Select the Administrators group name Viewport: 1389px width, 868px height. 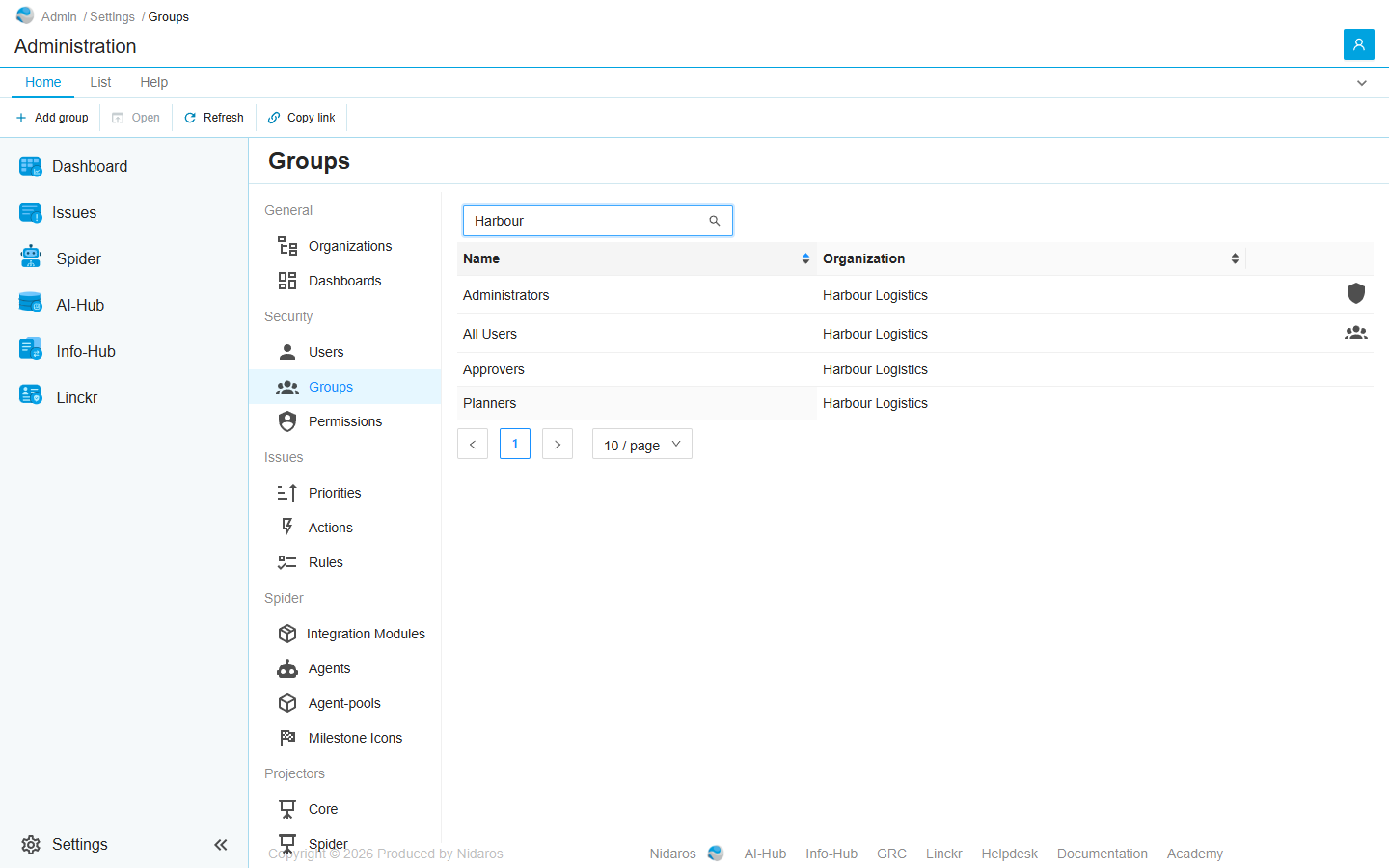click(x=505, y=295)
